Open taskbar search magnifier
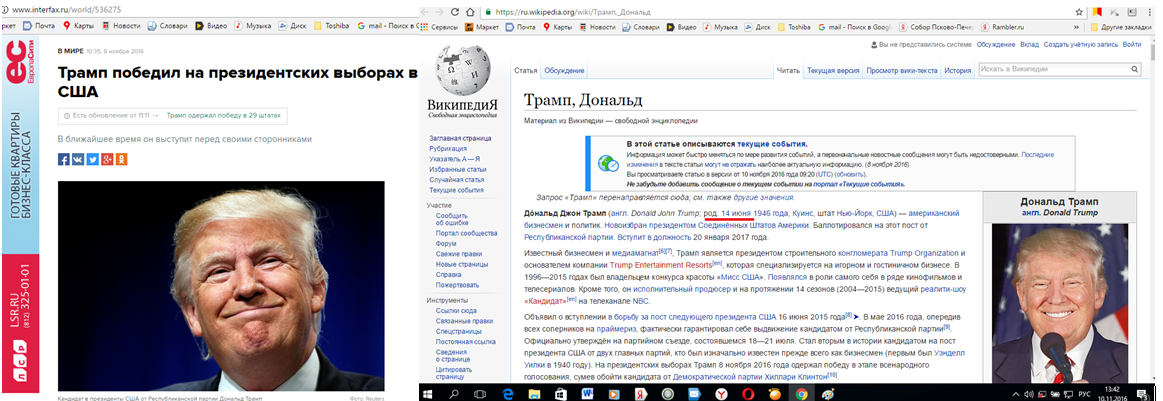 point(454,393)
